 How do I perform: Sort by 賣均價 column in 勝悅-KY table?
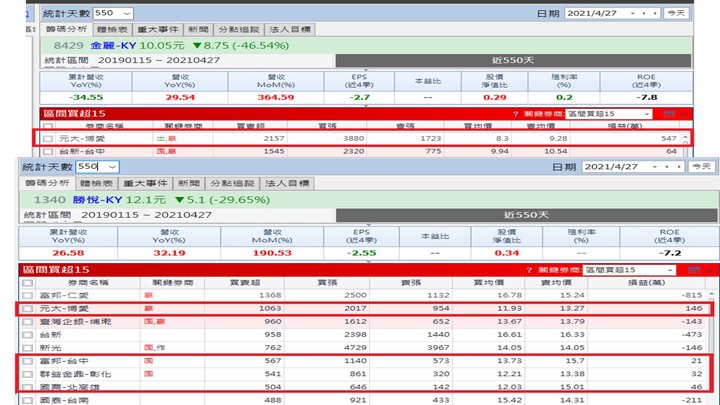coord(557,283)
